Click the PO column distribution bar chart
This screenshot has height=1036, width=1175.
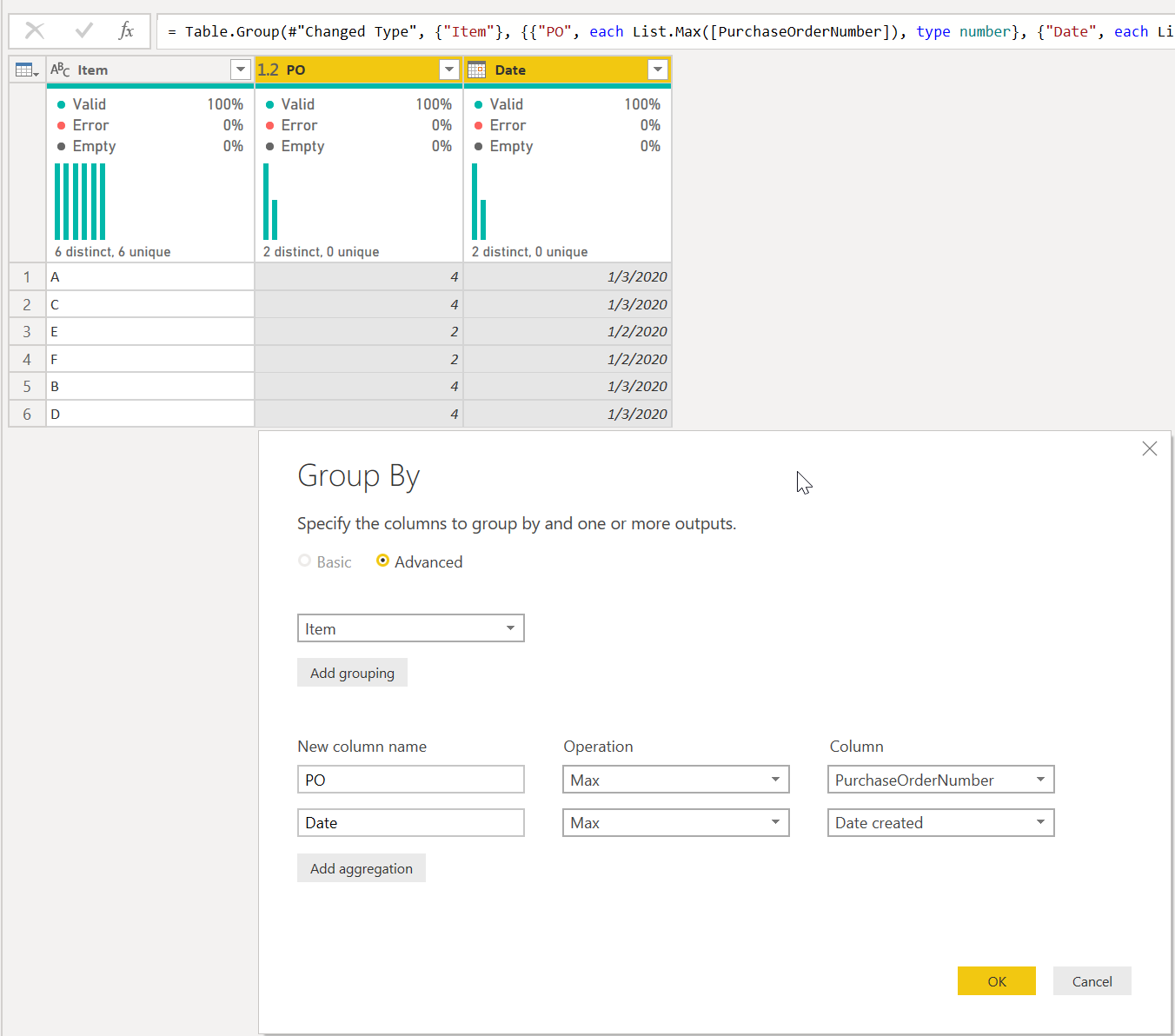pos(270,202)
